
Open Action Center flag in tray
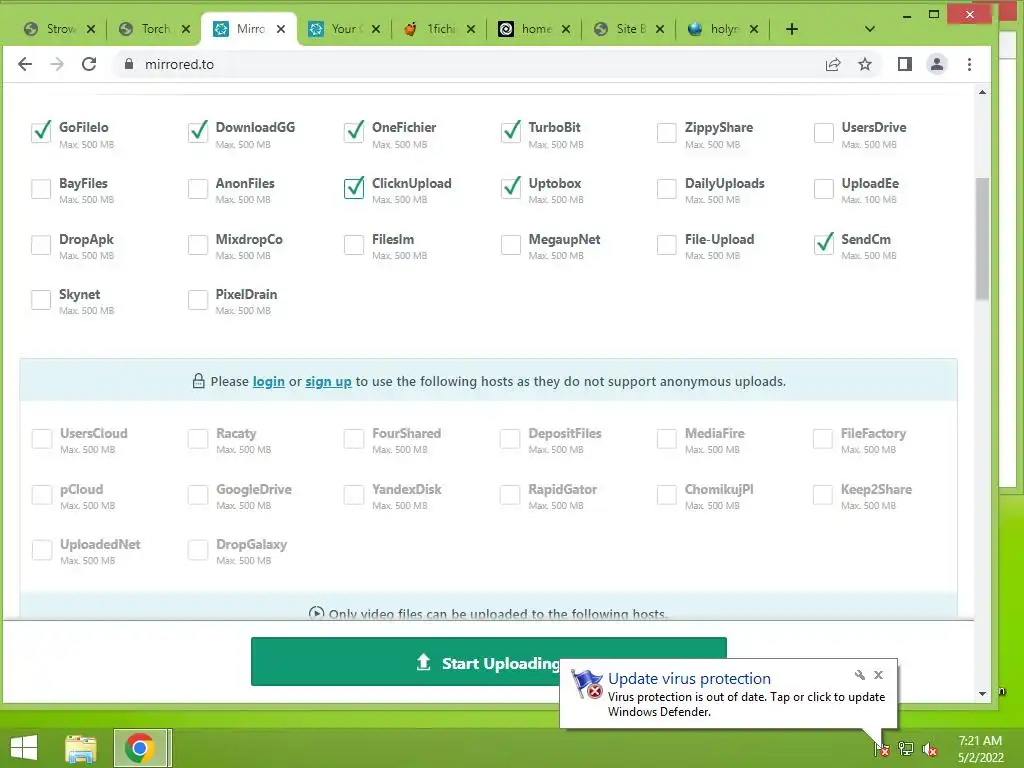tap(882, 749)
